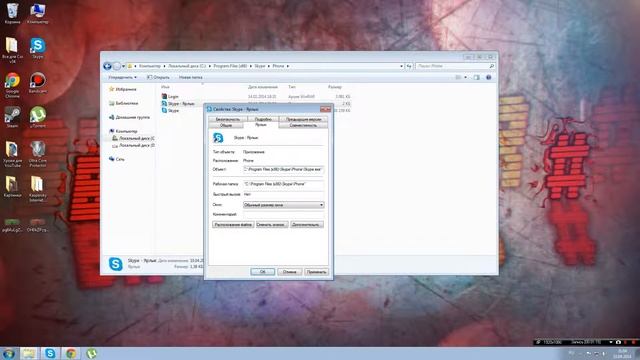
Task: Click the Объект target path field
Action: pos(284,169)
